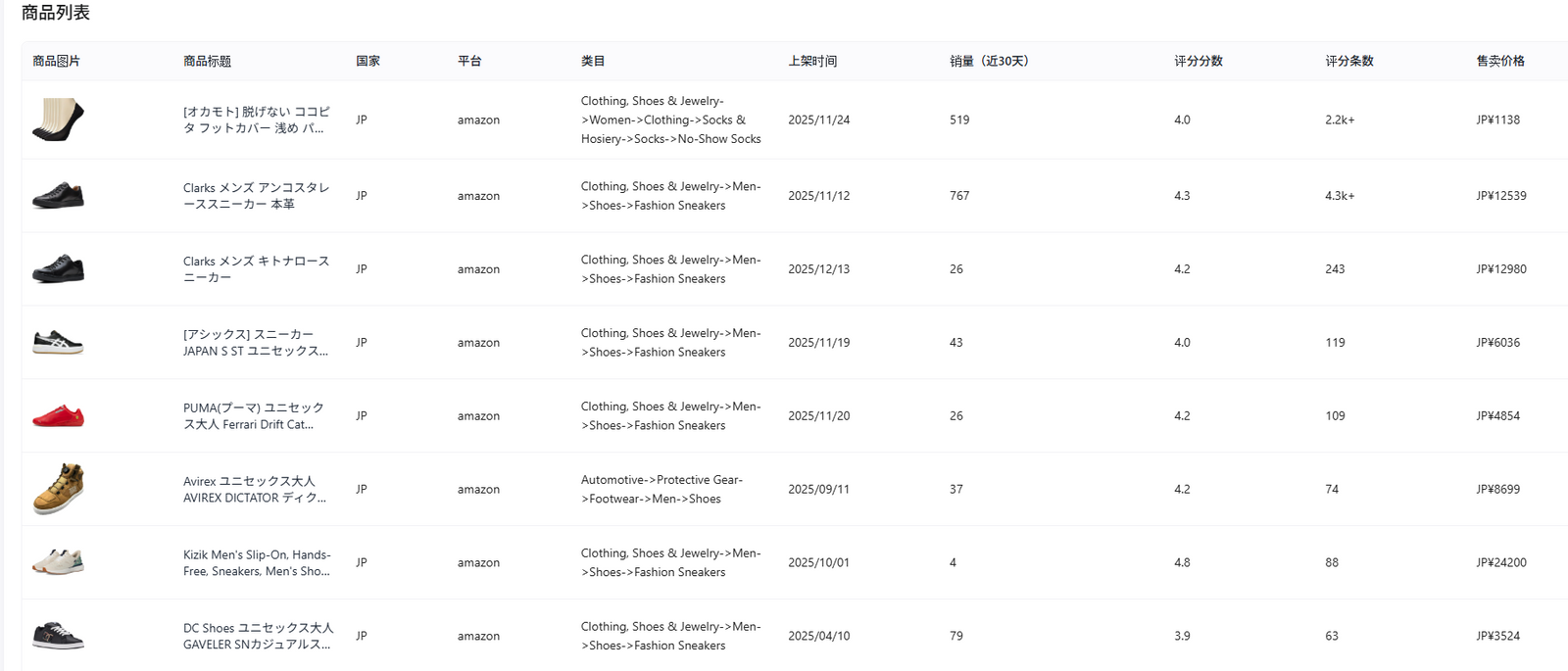Open the DC Shoes GAVELER product title

pyautogui.click(x=257, y=636)
